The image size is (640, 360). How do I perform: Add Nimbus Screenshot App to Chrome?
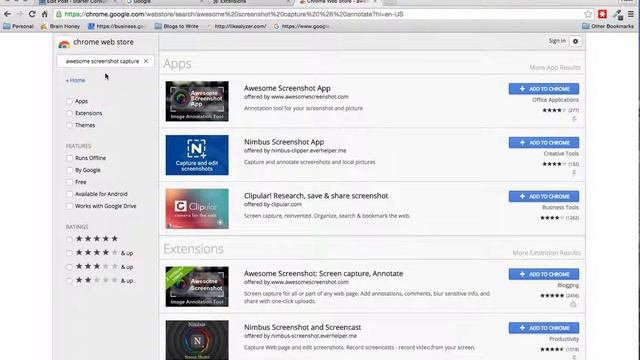pos(544,142)
